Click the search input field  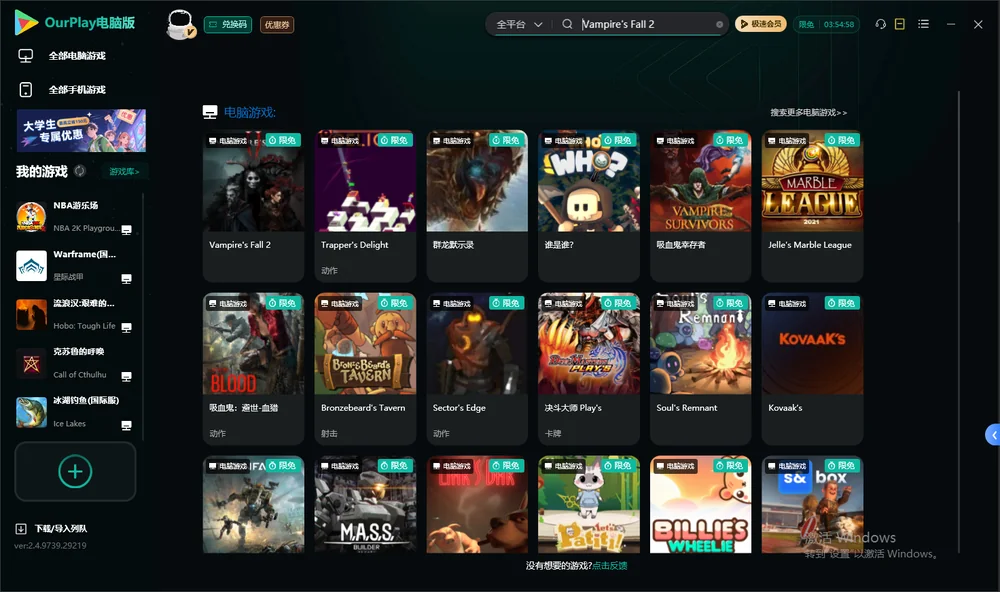(x=646, y=24)
